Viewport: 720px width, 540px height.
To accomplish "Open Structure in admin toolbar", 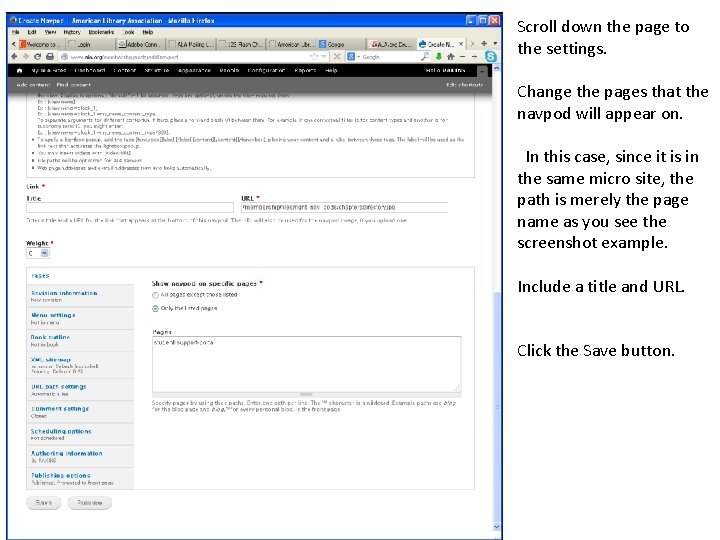I will coord(157,70).
